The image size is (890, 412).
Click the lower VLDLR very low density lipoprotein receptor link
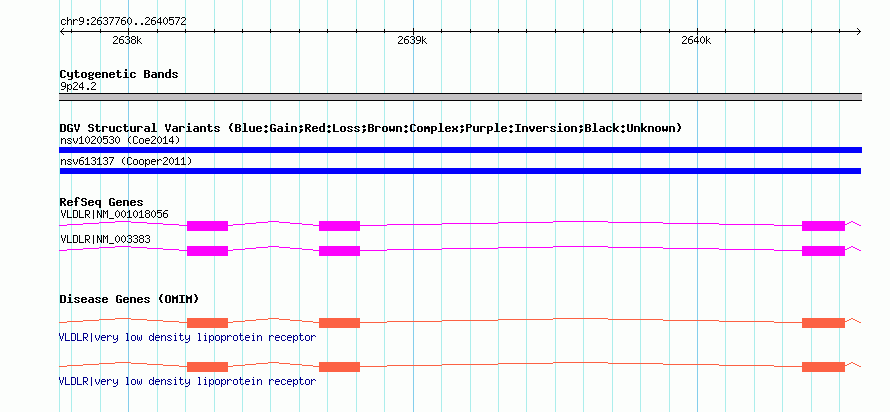187,381
